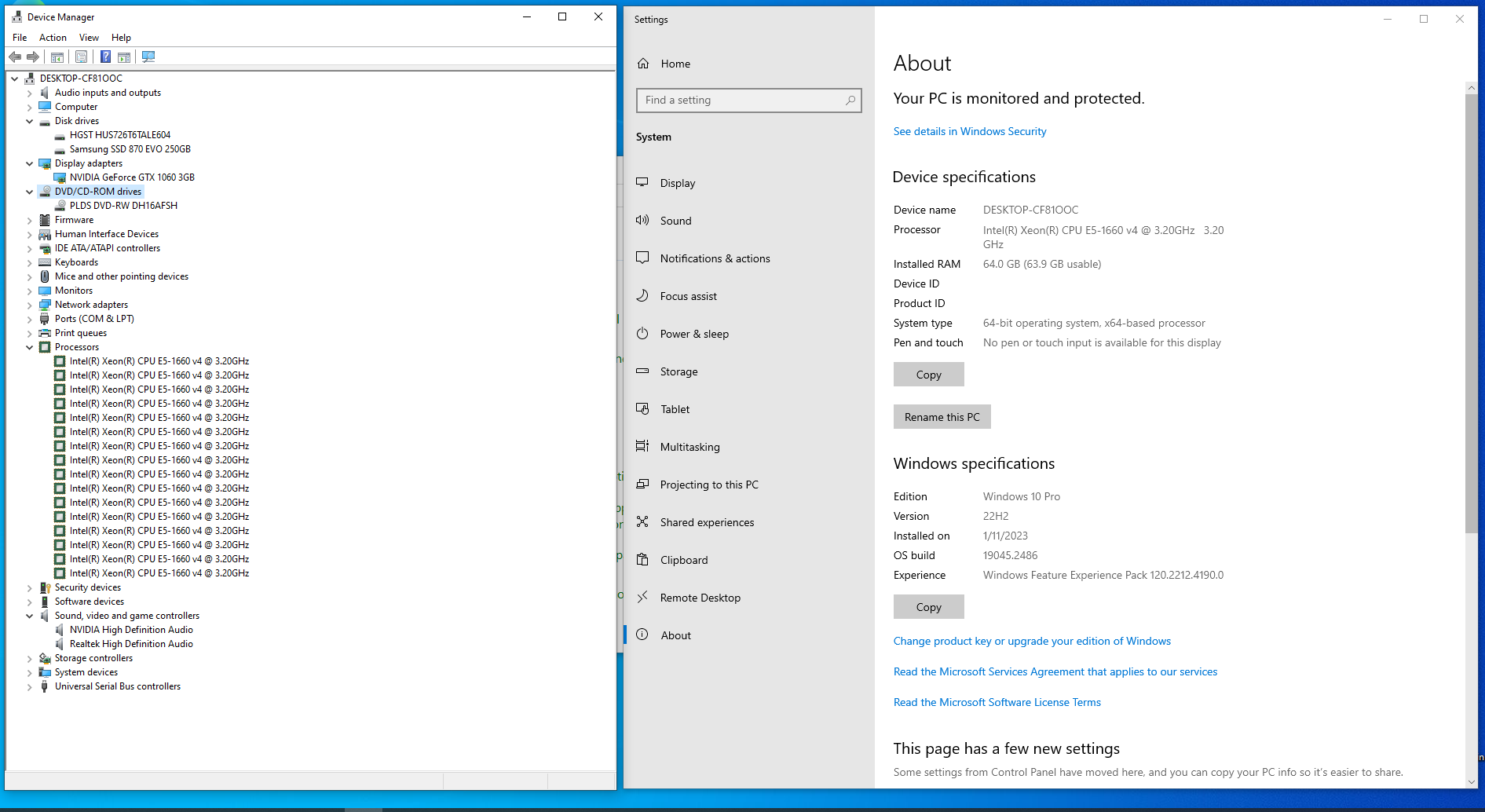Screen dimensions: 1485x812
Task: Expand the Human Interface Devices node
Action: tap(30, 234)
